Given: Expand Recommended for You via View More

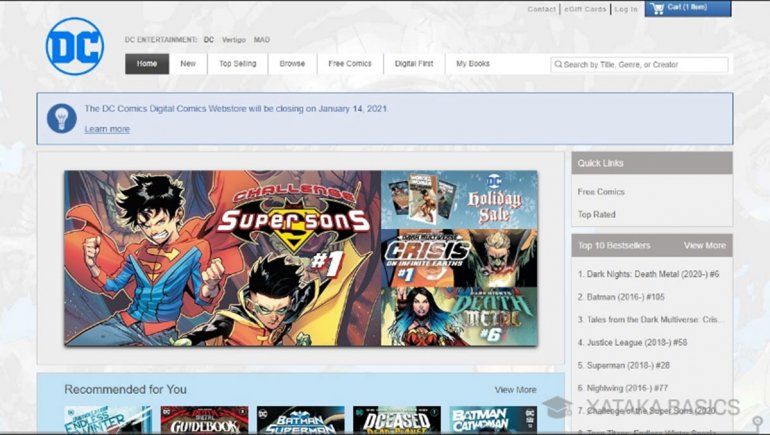Looking at the screenshot, I should pos(515,389).
